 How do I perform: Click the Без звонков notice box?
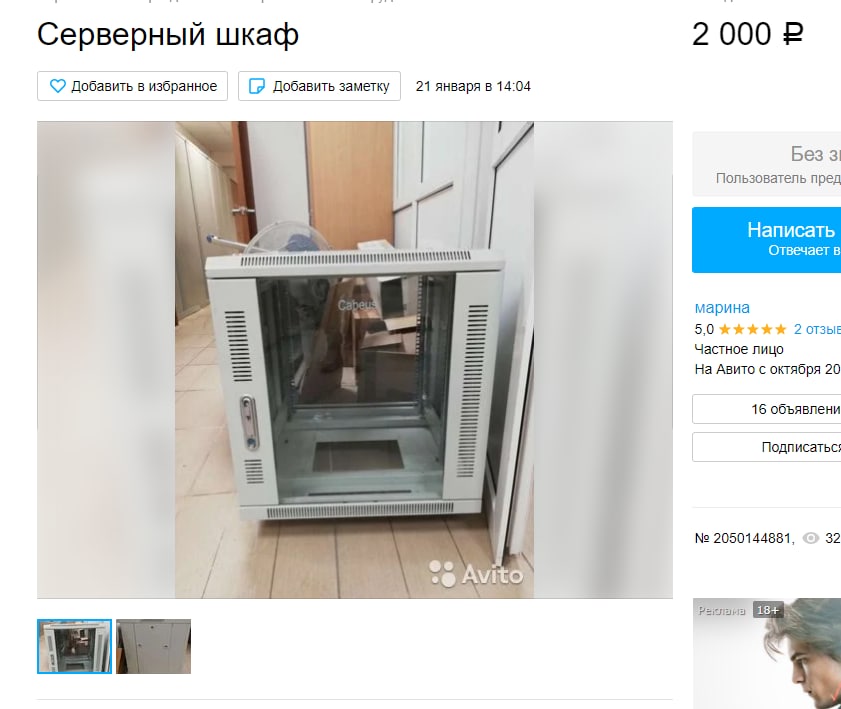click(x=766, y=164)
